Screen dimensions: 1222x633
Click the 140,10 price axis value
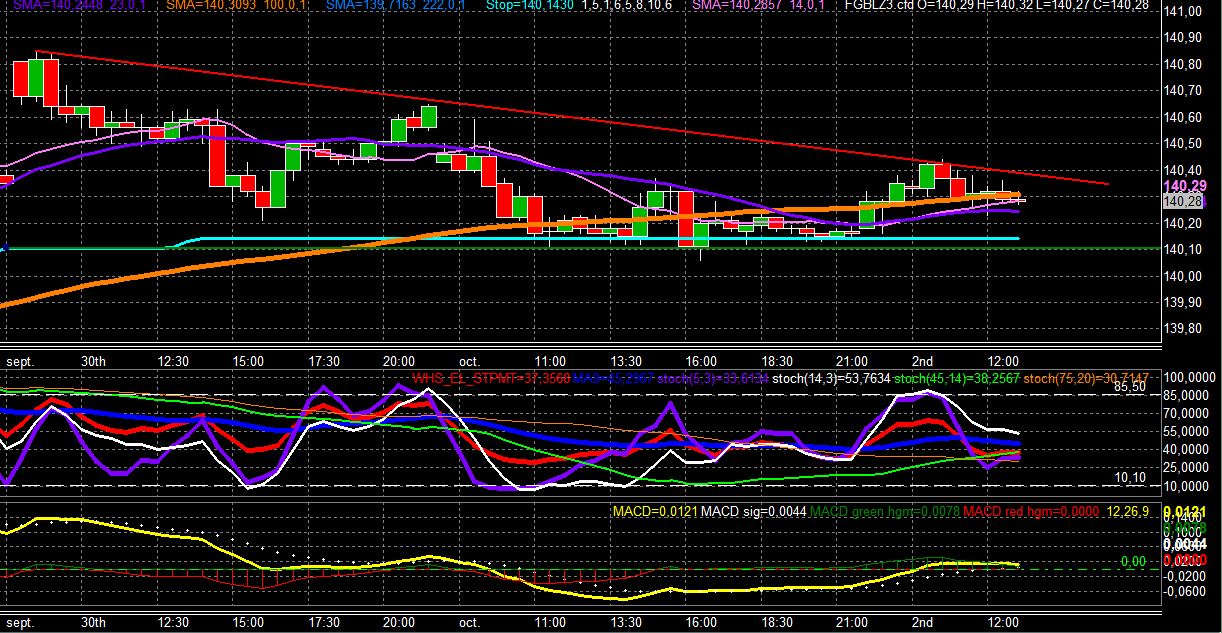coord(1184,250)
